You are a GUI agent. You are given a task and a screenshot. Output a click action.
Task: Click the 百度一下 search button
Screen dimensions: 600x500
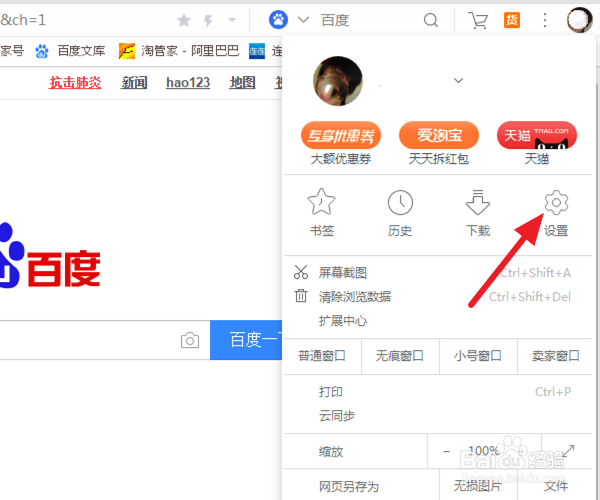pos(246,340)
